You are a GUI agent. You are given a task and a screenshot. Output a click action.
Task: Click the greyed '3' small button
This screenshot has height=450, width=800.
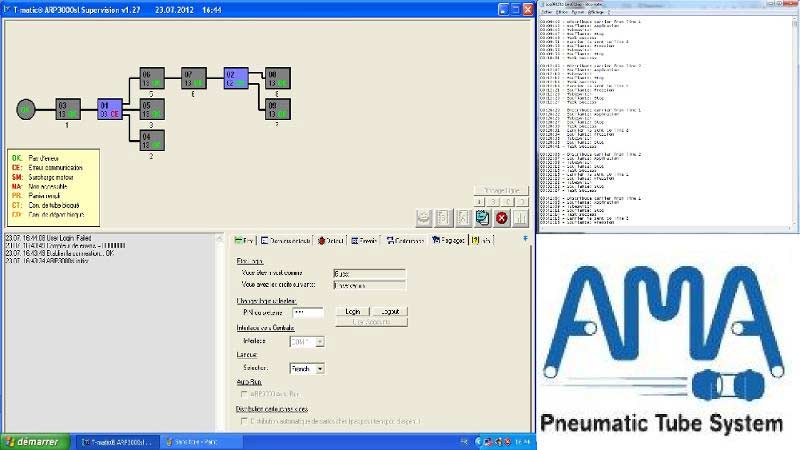point(493,202)
